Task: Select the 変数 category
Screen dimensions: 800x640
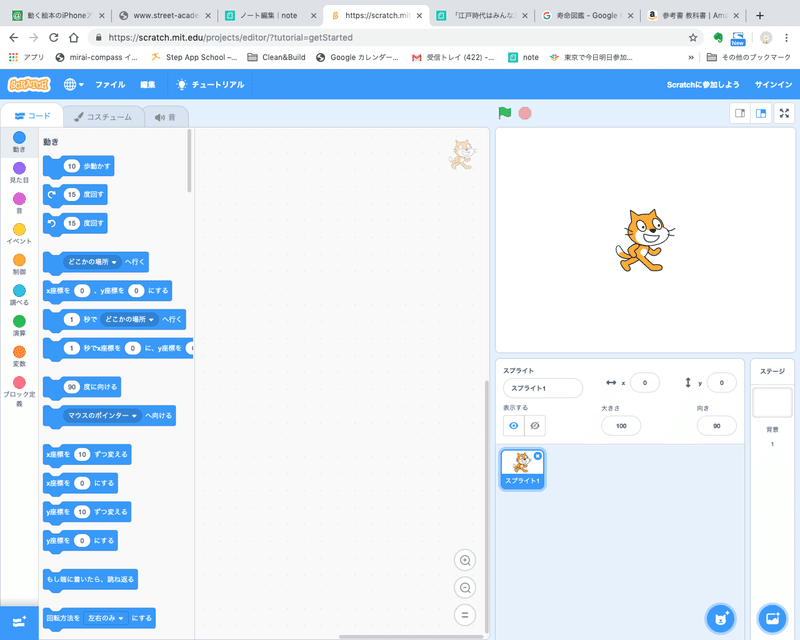Action: (19, 356)
